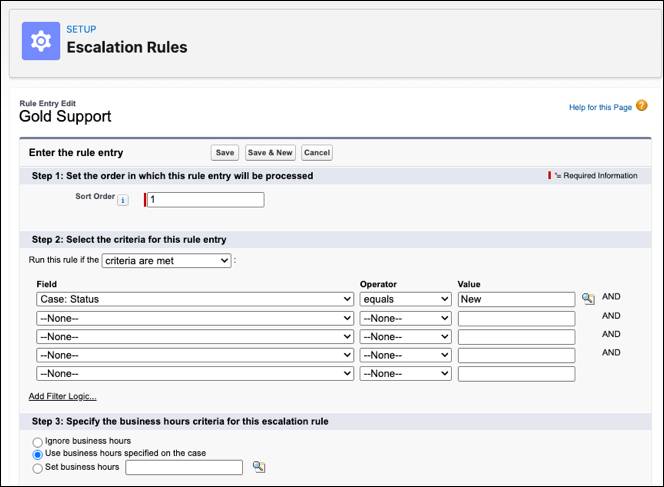Click the Escalation Rules title

[x=127, y=47]
